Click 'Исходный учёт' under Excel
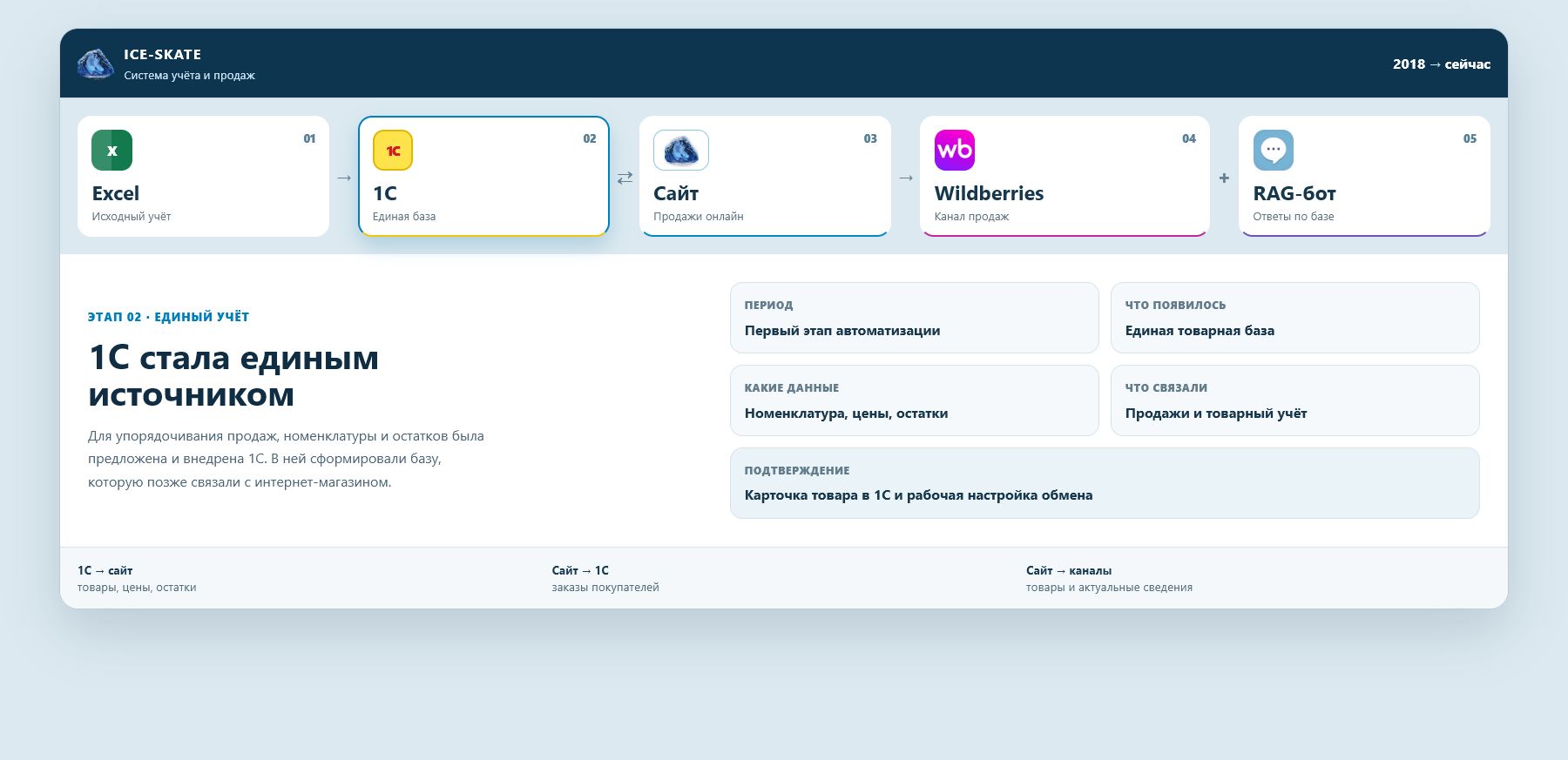 [x=132, y=217]
